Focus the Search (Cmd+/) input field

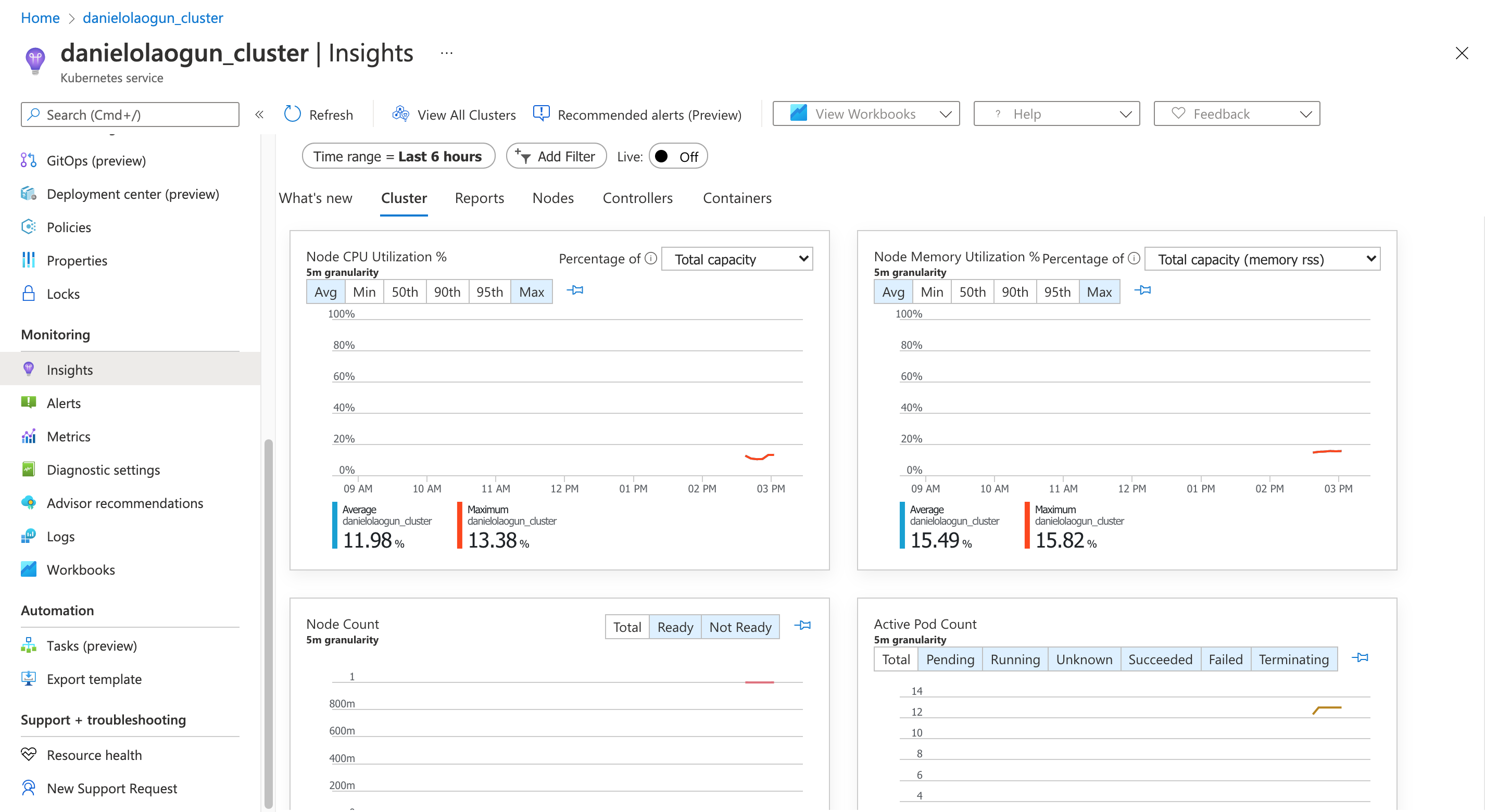coord(130,115)
